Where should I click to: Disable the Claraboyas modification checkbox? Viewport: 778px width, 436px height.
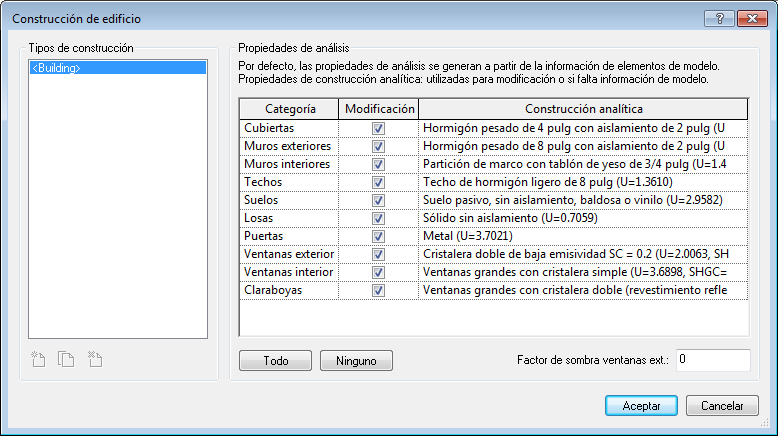(x=378, y=290)
